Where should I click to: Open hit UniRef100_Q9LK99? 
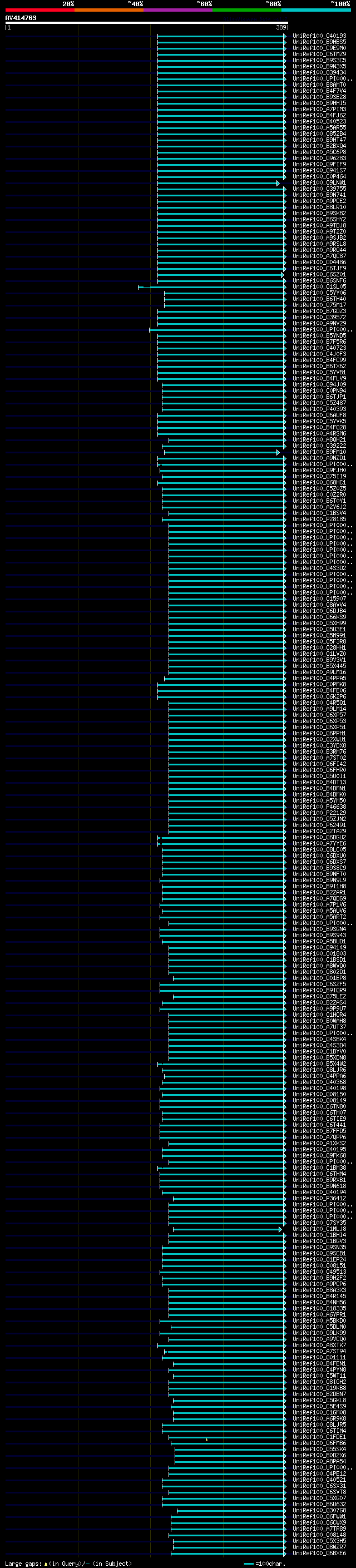(319, 1333)
